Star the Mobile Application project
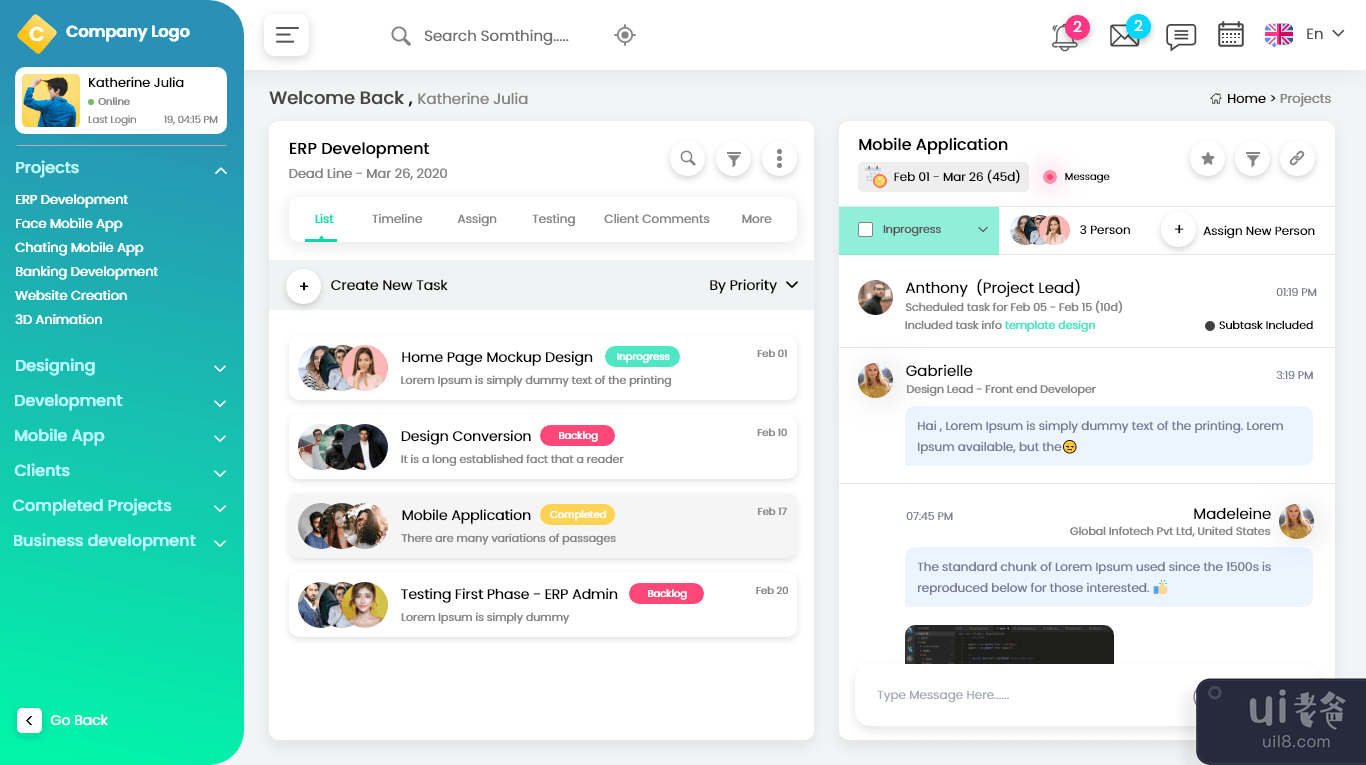Viewport: 1366px width, 765px height. click(1207, 158)
